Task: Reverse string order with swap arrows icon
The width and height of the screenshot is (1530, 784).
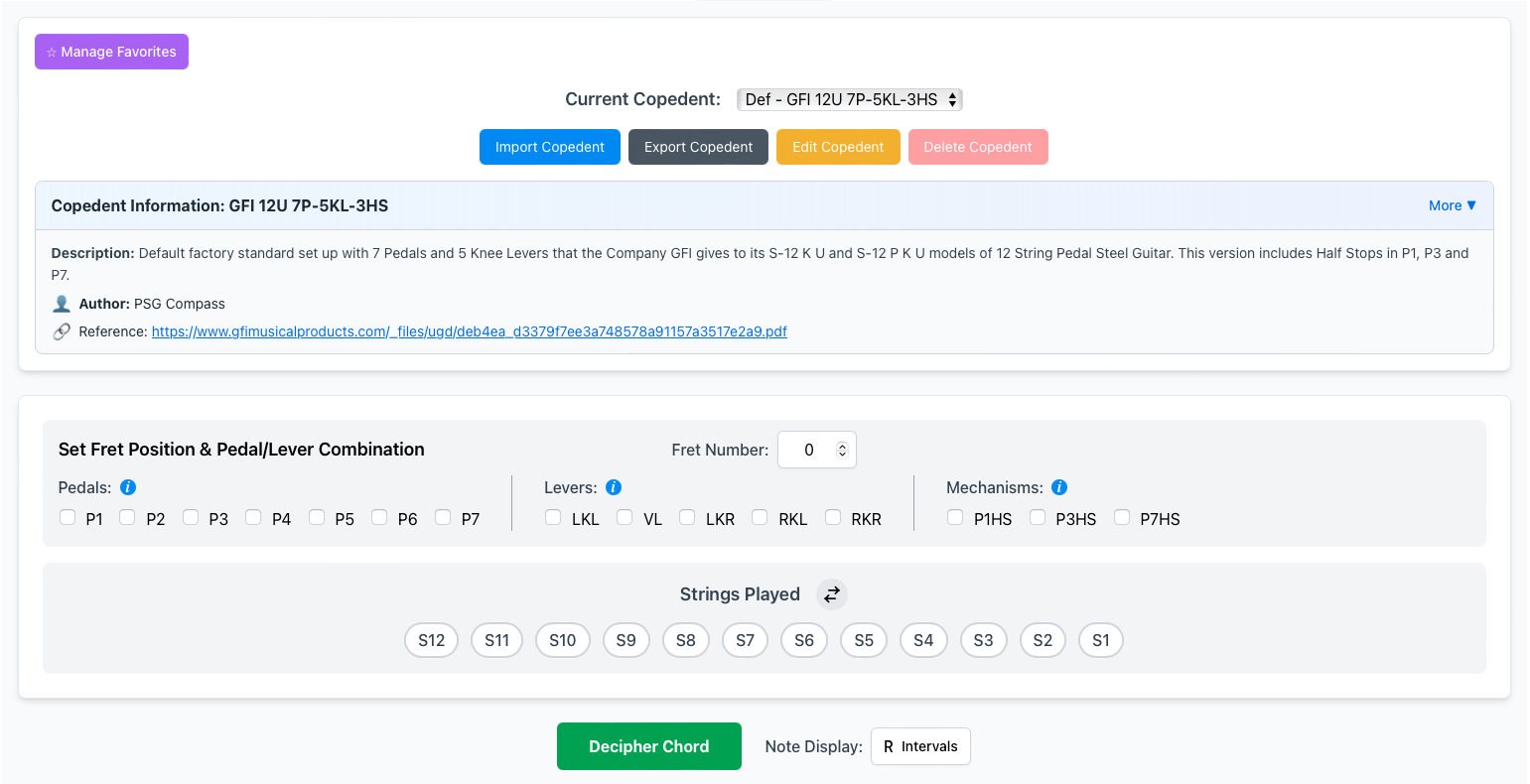Action: click(832, 594)
